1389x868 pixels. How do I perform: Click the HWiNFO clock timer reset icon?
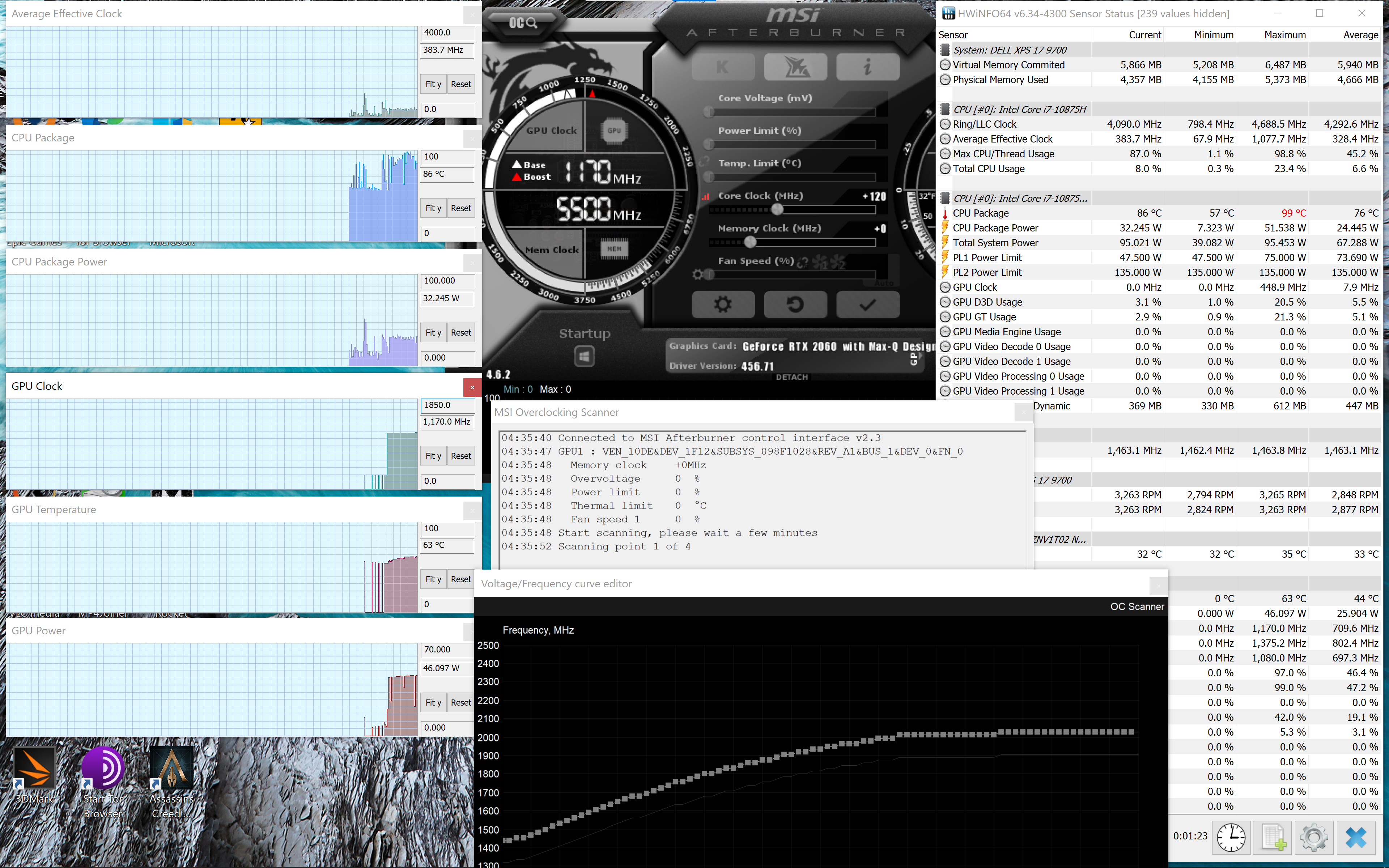click(x=1231, y=837)
